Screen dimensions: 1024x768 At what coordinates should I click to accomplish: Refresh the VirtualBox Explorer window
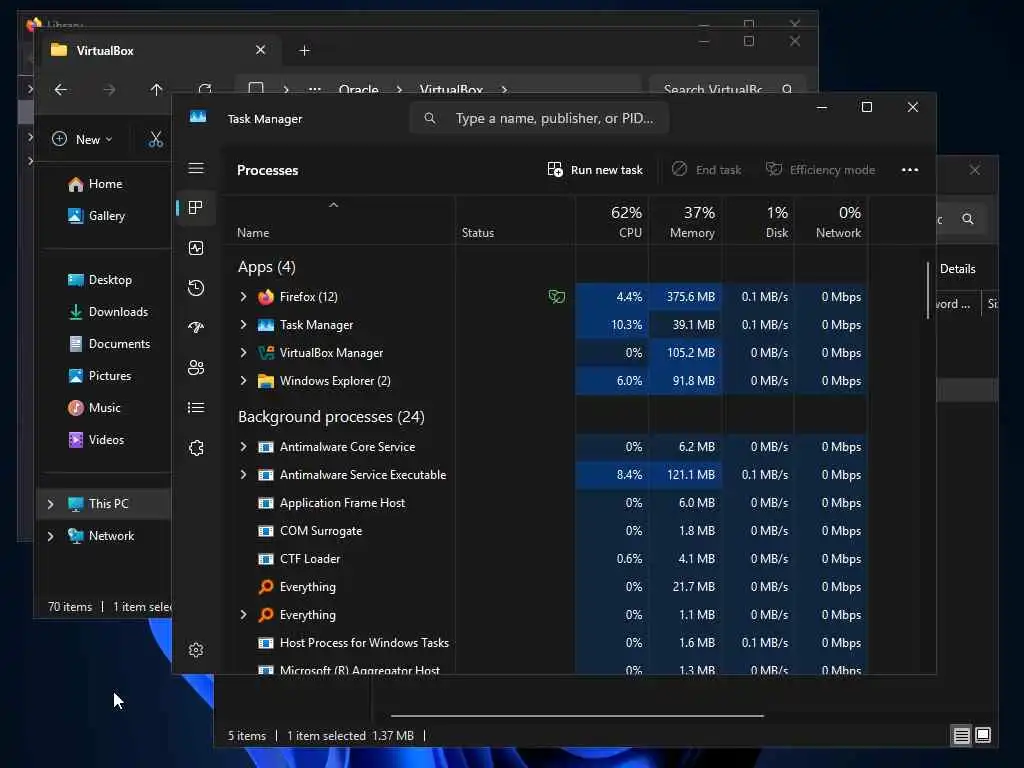204,89
